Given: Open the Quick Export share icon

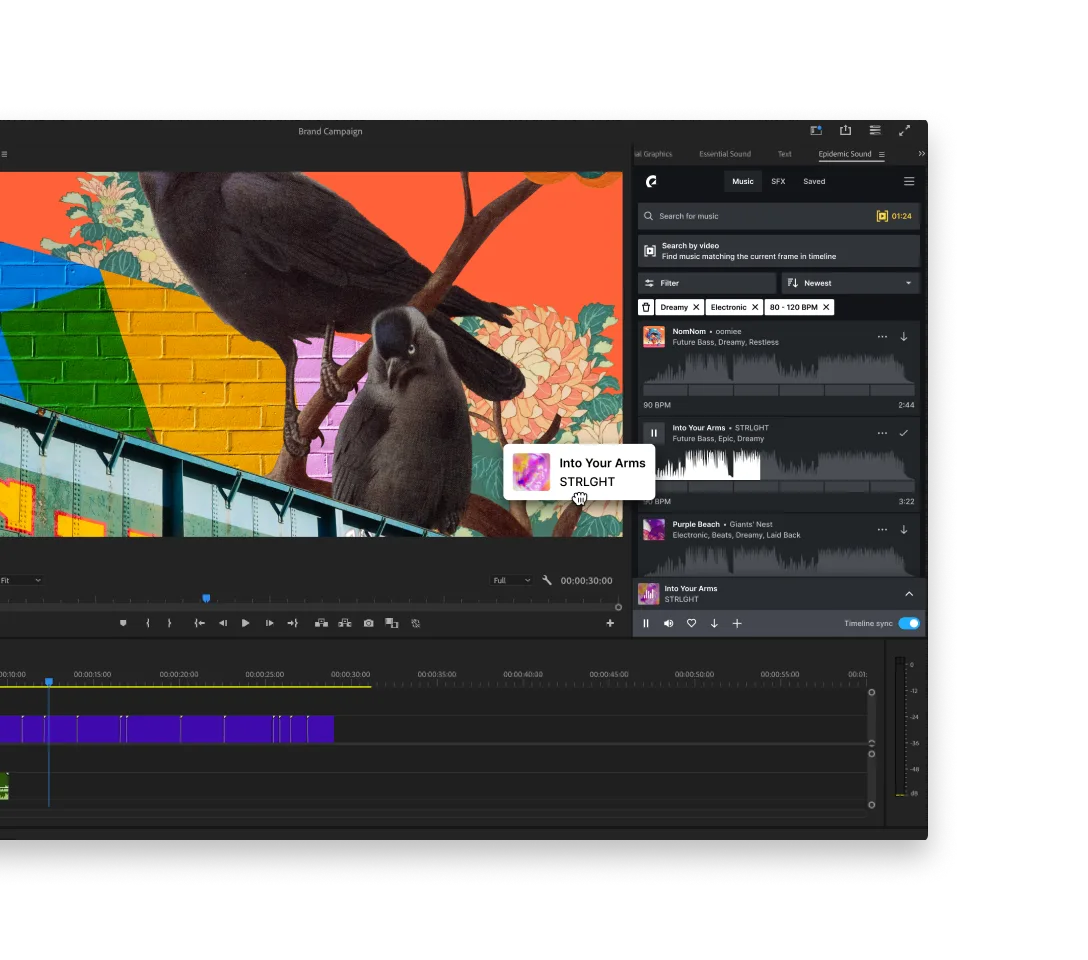Looking at the screenshot, I should (845, 130).
